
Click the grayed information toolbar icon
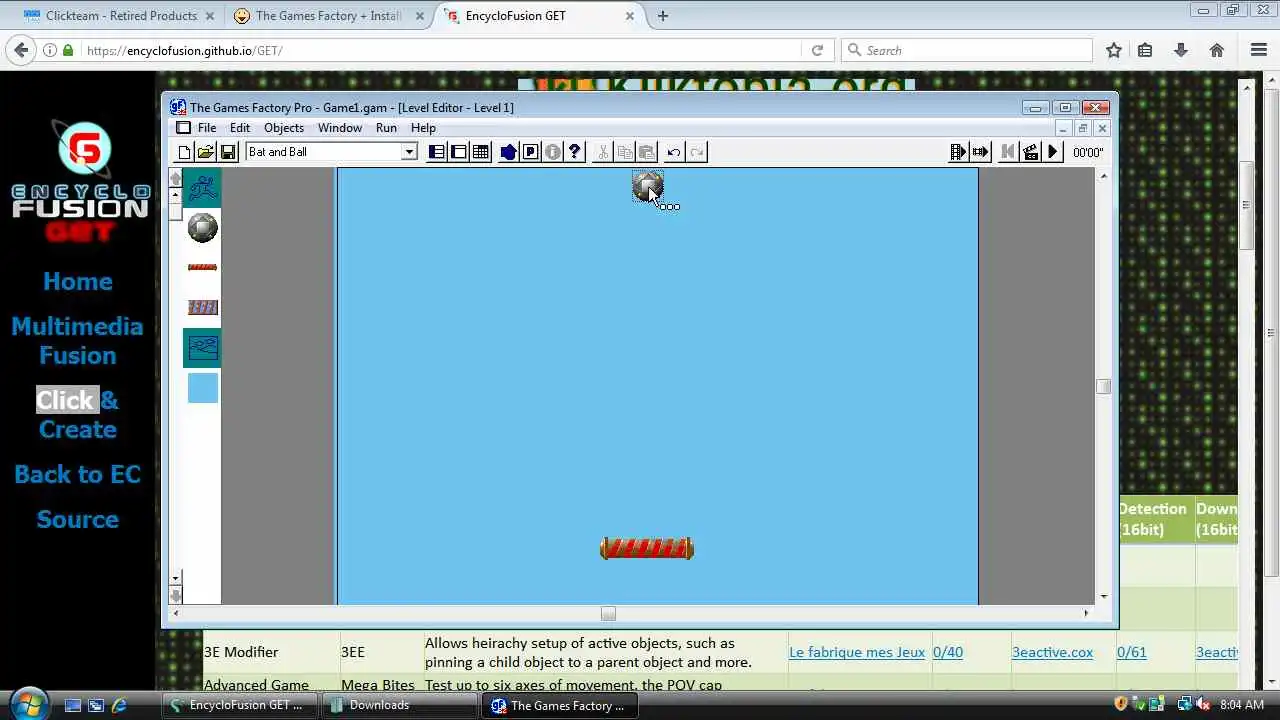[x=553, y=152]
